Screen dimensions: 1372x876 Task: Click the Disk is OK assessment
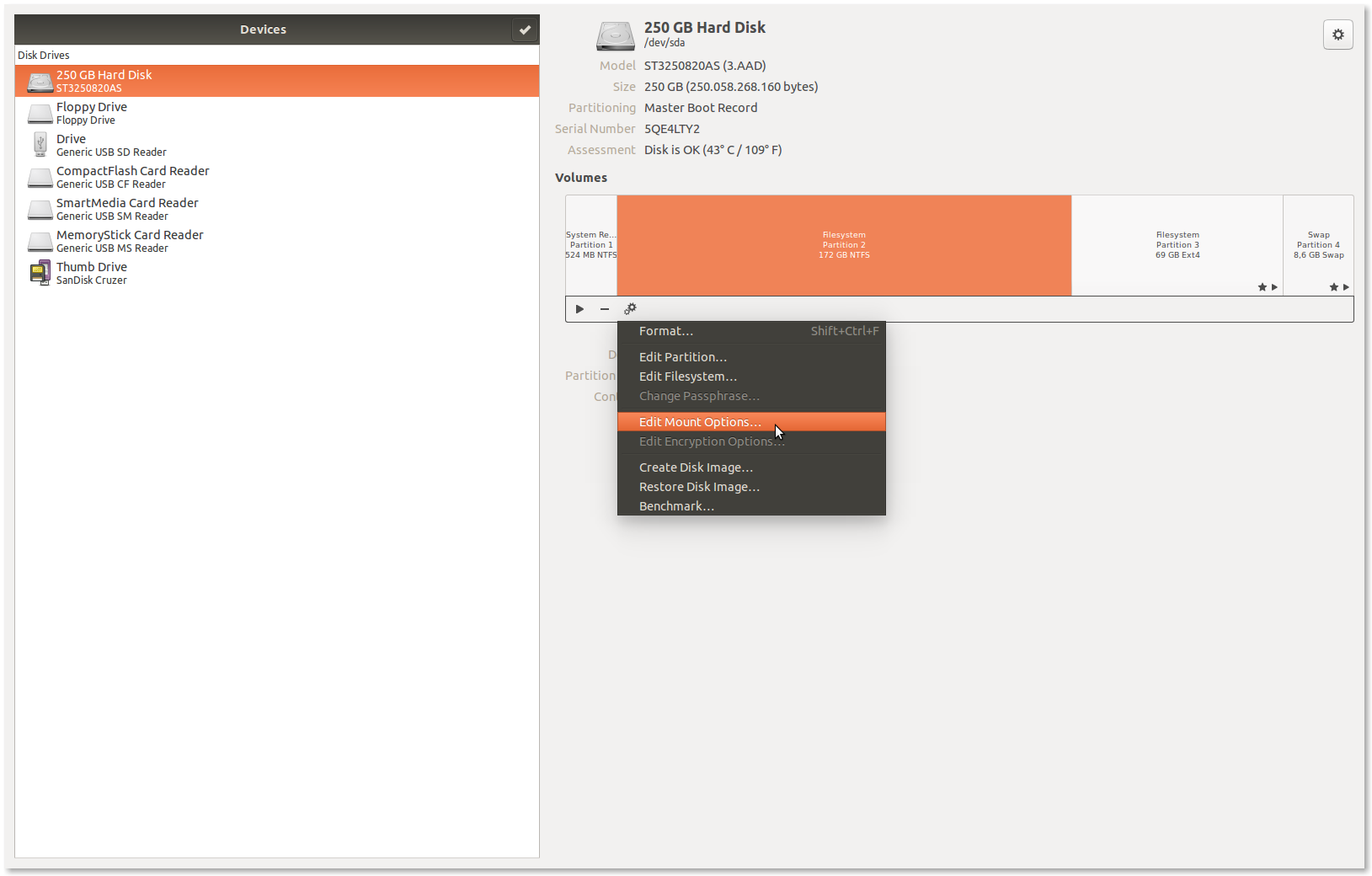713,150
